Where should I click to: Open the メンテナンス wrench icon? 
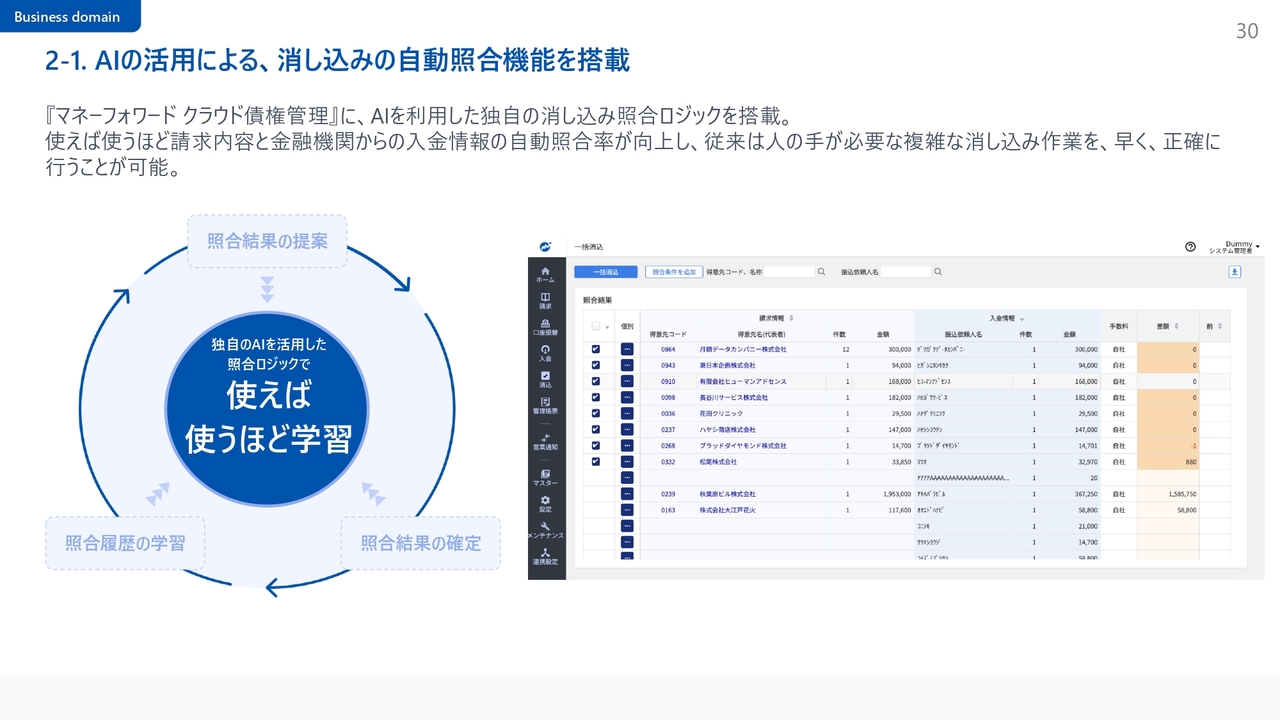coord(545,530)
